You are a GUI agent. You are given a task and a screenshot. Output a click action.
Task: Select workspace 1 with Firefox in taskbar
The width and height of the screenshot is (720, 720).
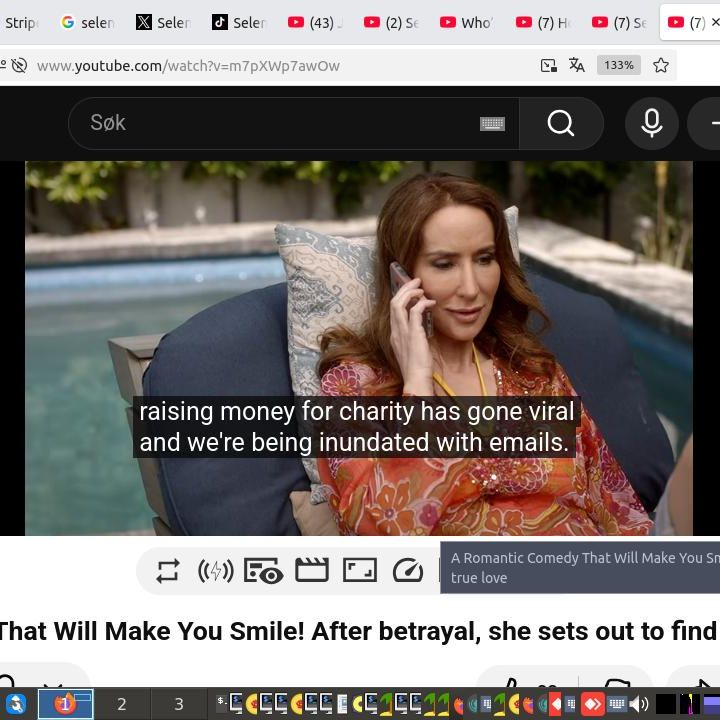coord(66,704)
